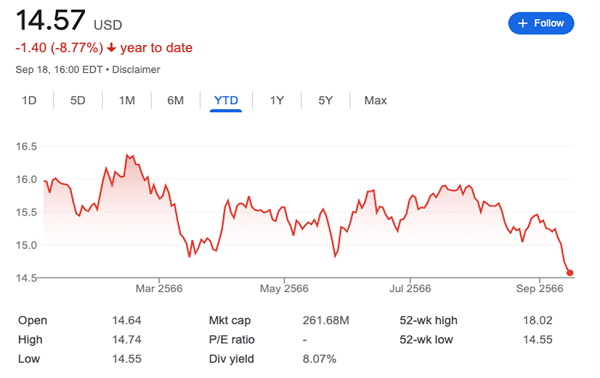Click the Low value 14.55 in the left column
The height and width of the screenshot is (378, 600).
(x=127, y=359)
